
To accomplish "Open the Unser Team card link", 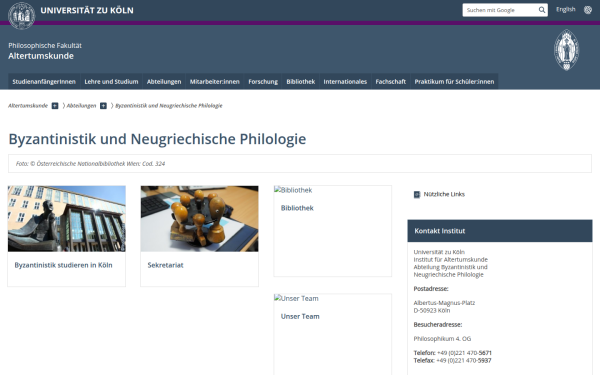I will click(x=300, y=316).
